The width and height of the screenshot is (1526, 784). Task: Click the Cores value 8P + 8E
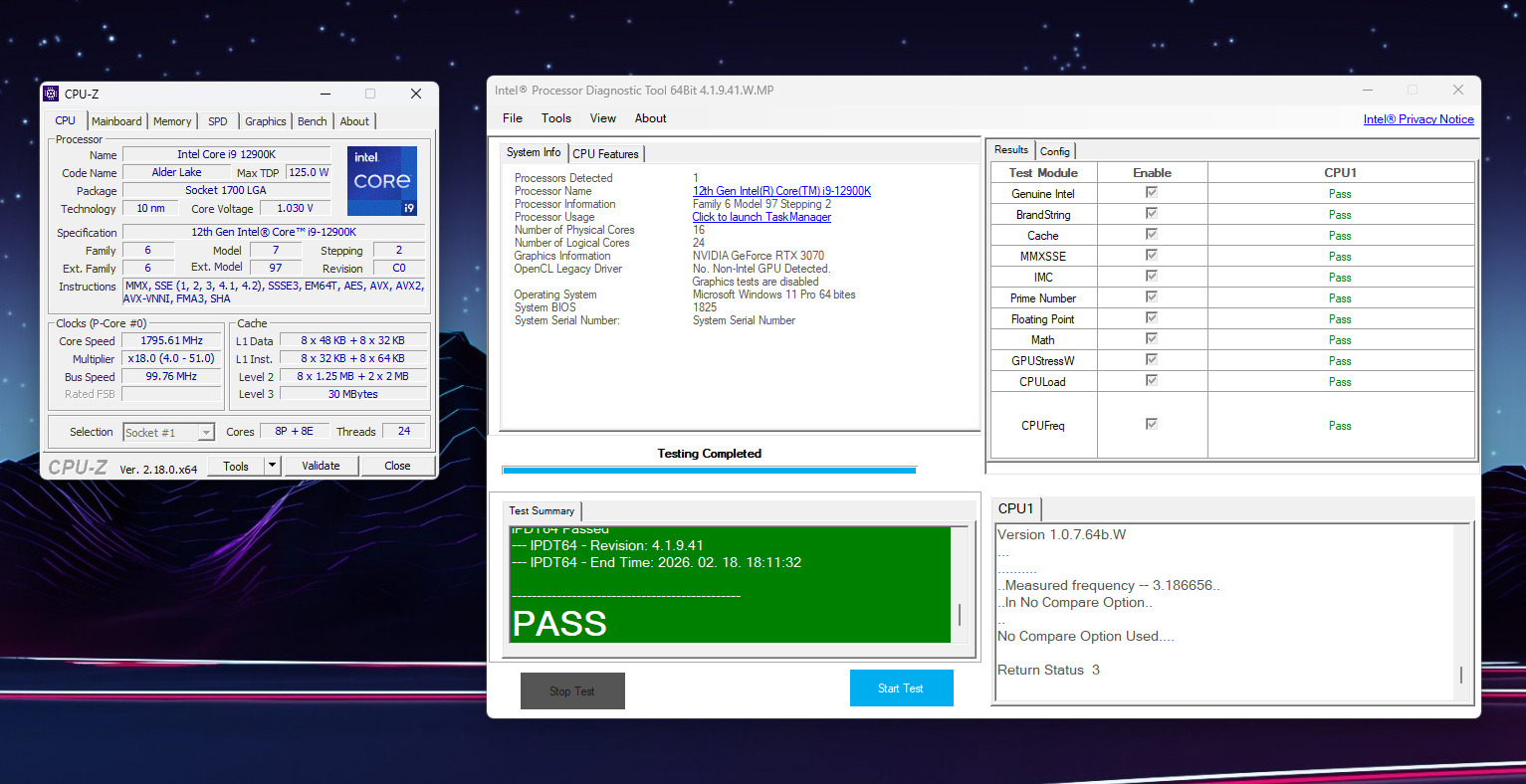294,431
